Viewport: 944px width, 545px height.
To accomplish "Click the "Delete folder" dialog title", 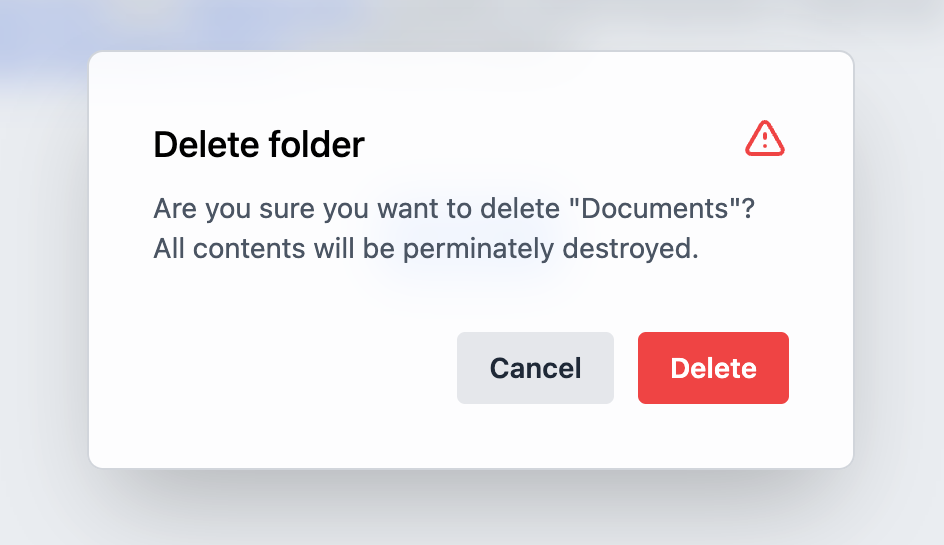I will click(258, 145).
